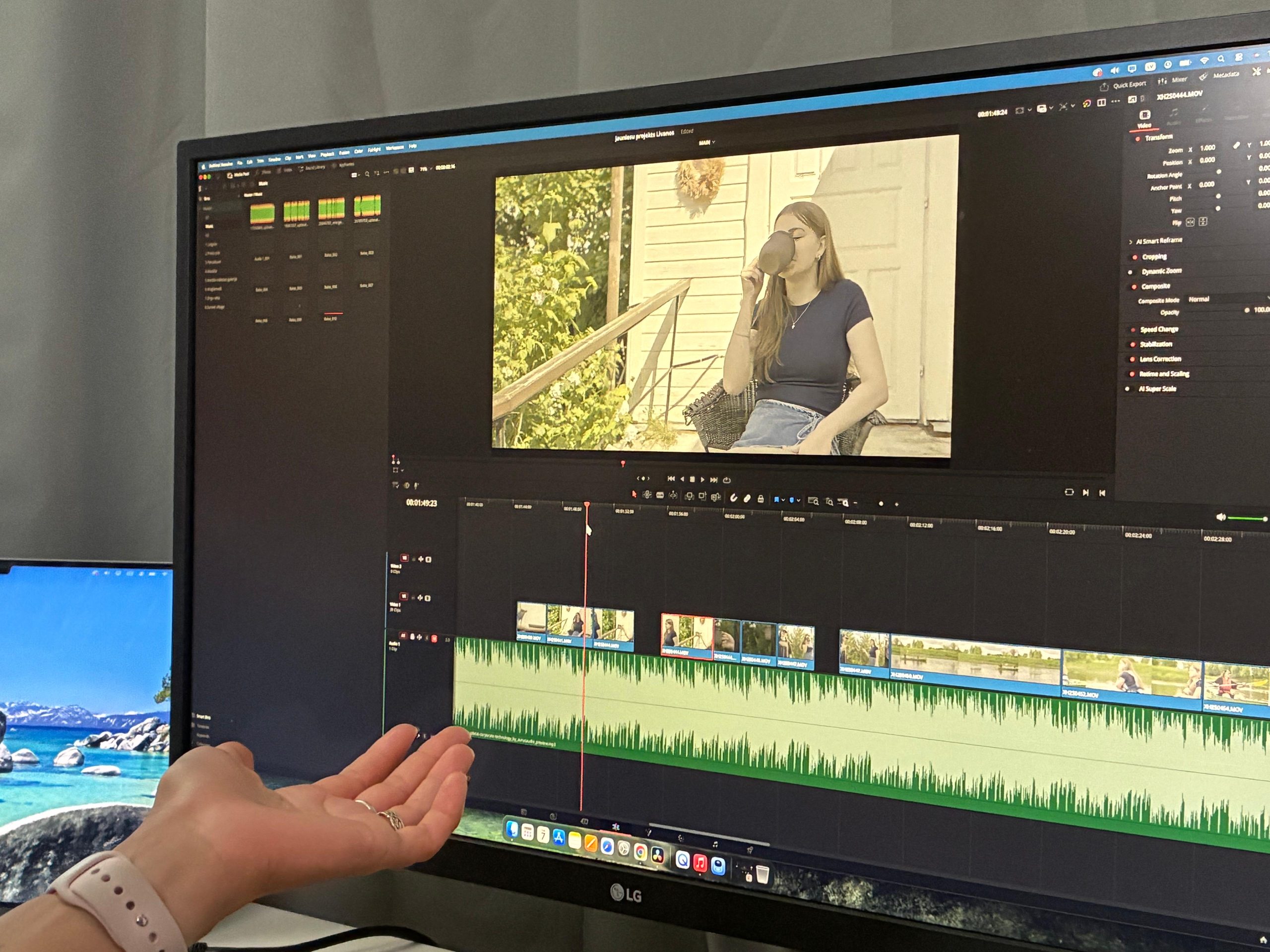The image size is (1270, 952).
Task: Click the Insert Clip toolbar icon
Action: tap(690, 496)
